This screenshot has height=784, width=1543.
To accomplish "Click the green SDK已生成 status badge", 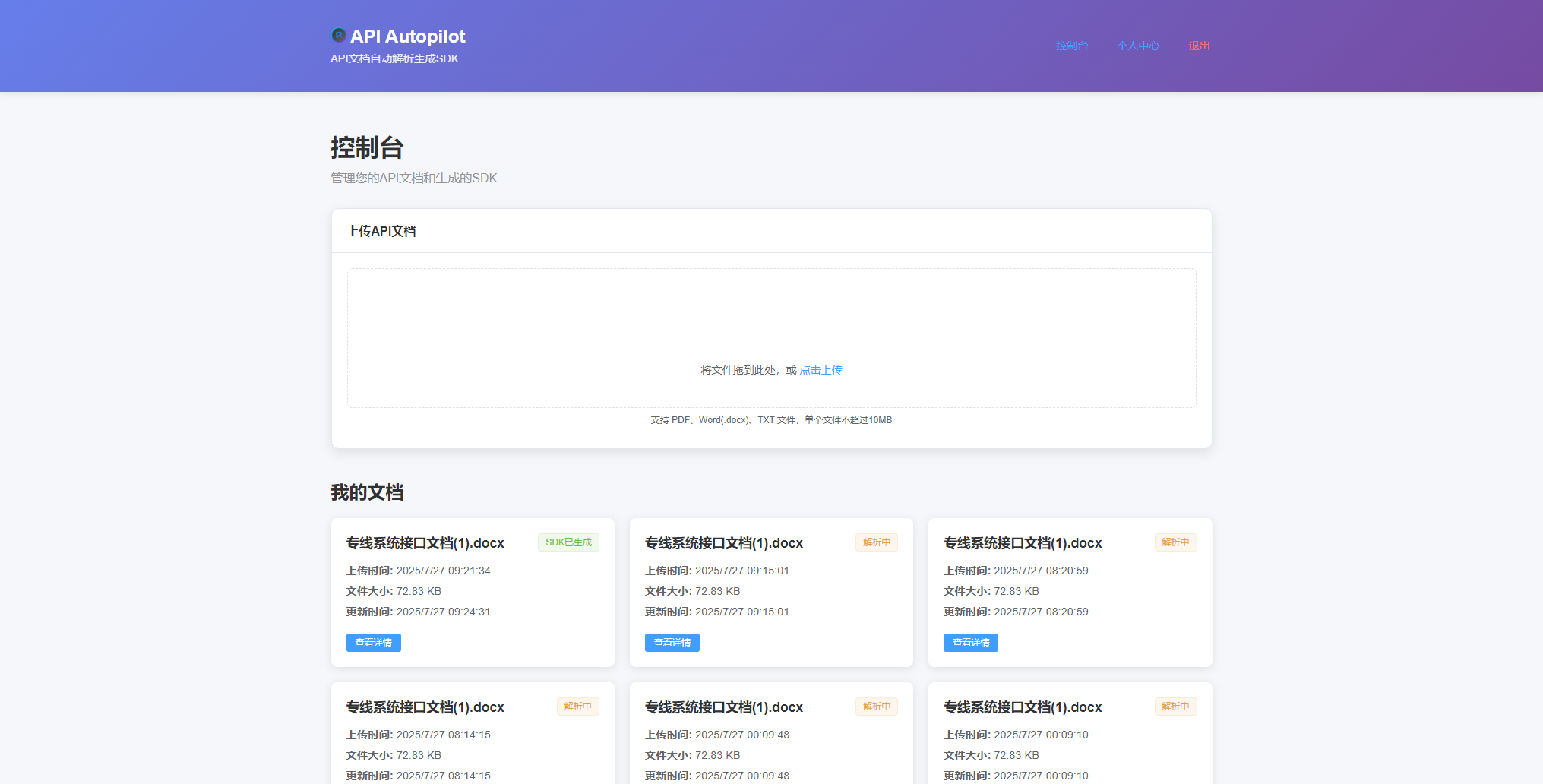I will [568, 542].
